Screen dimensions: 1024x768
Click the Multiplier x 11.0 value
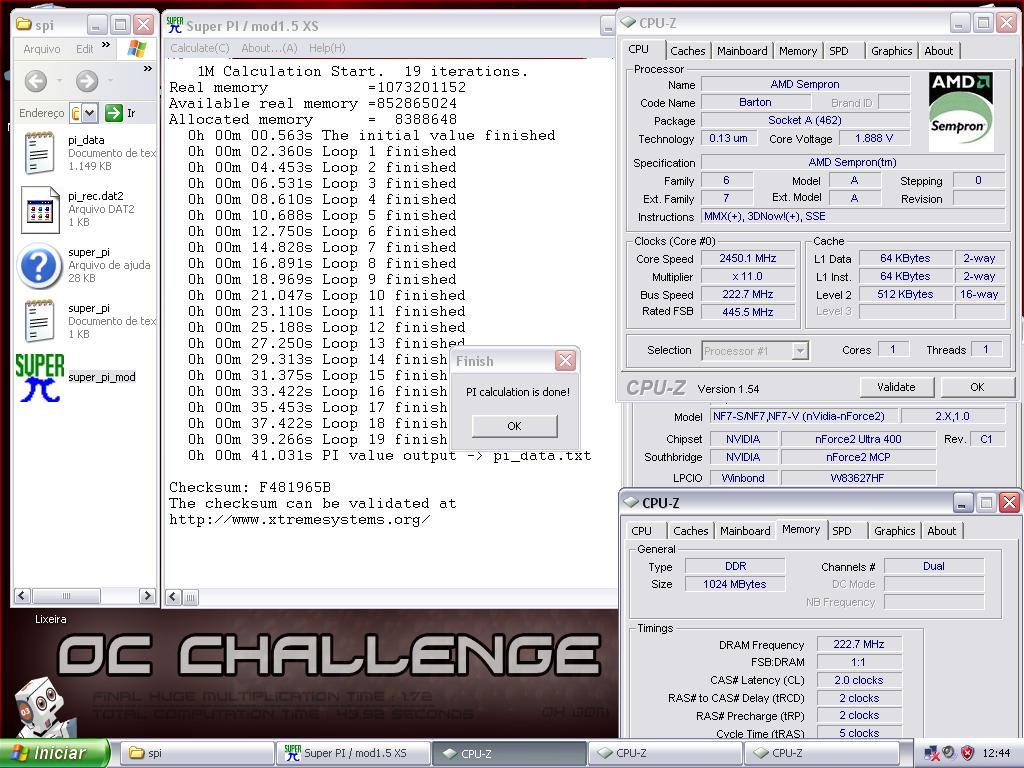pos(748,277)
